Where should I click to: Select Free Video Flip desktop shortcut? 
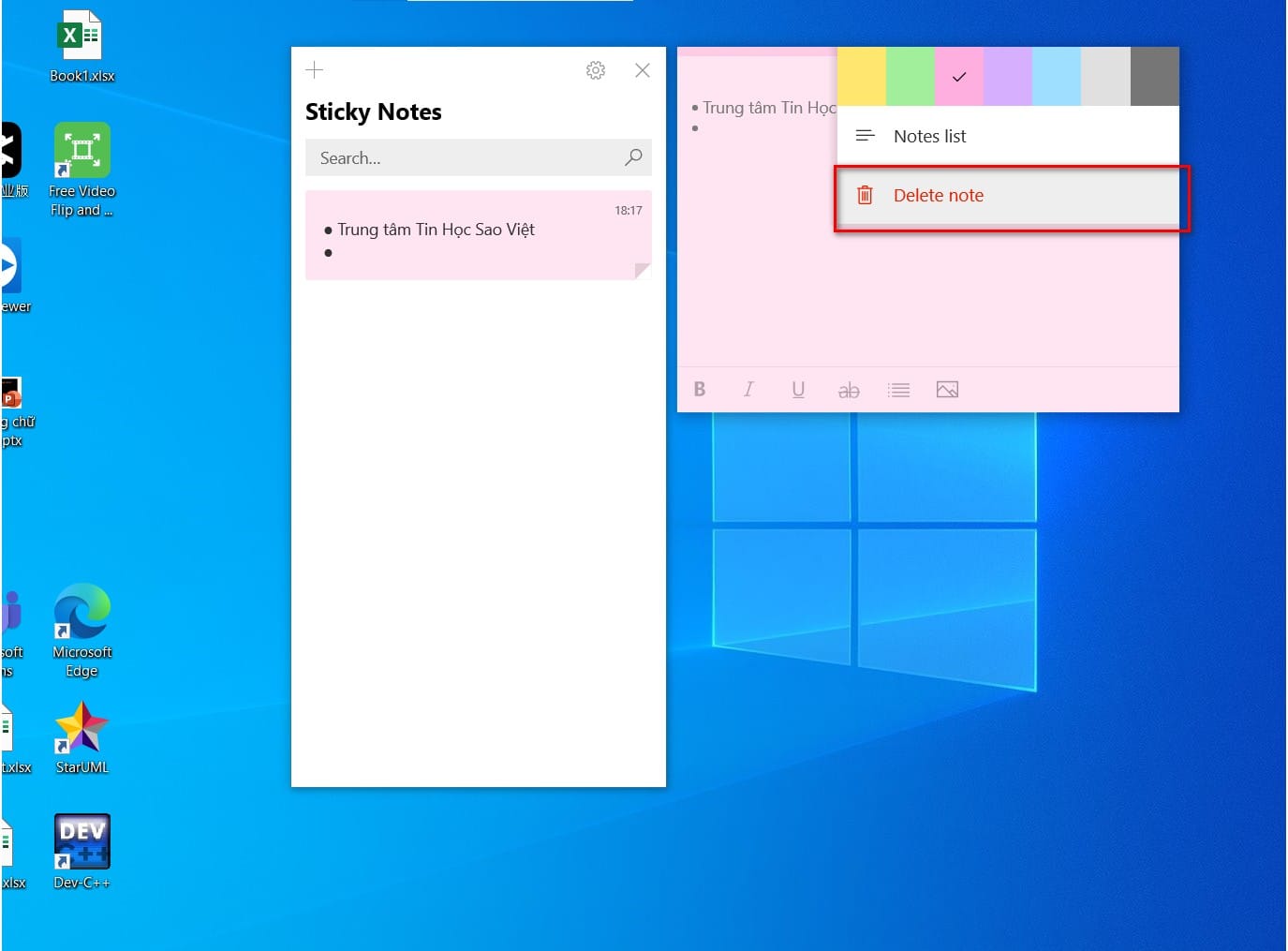point(82,171)
